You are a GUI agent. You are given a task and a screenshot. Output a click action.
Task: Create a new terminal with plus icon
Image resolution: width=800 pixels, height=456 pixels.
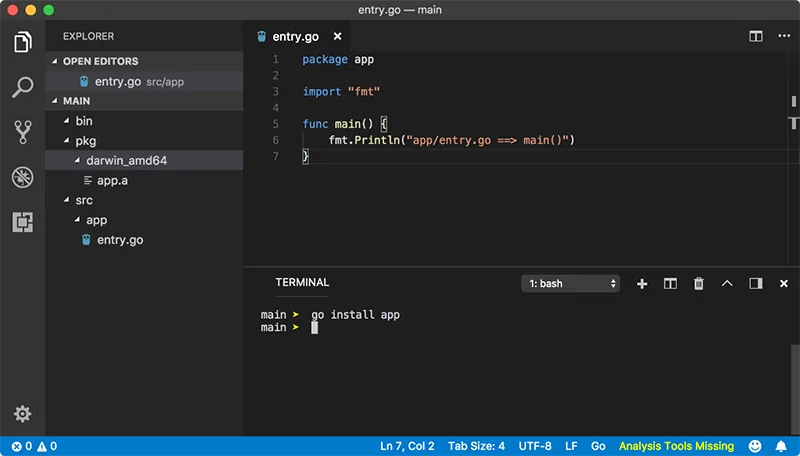[642, 284]
